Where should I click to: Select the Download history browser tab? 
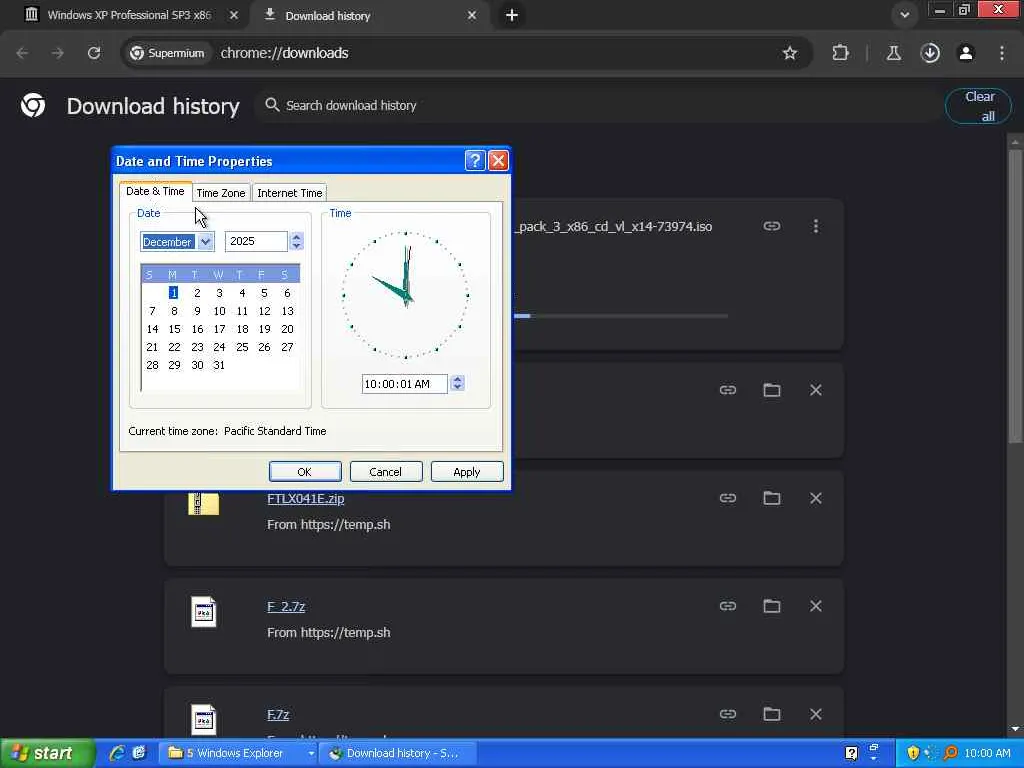(370, 15)
